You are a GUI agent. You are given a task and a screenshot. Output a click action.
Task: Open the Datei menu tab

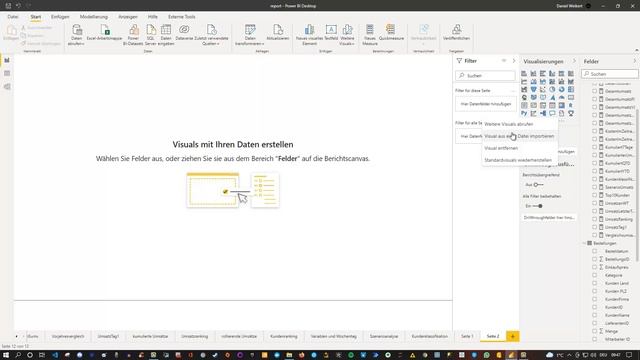pos(13,17)
